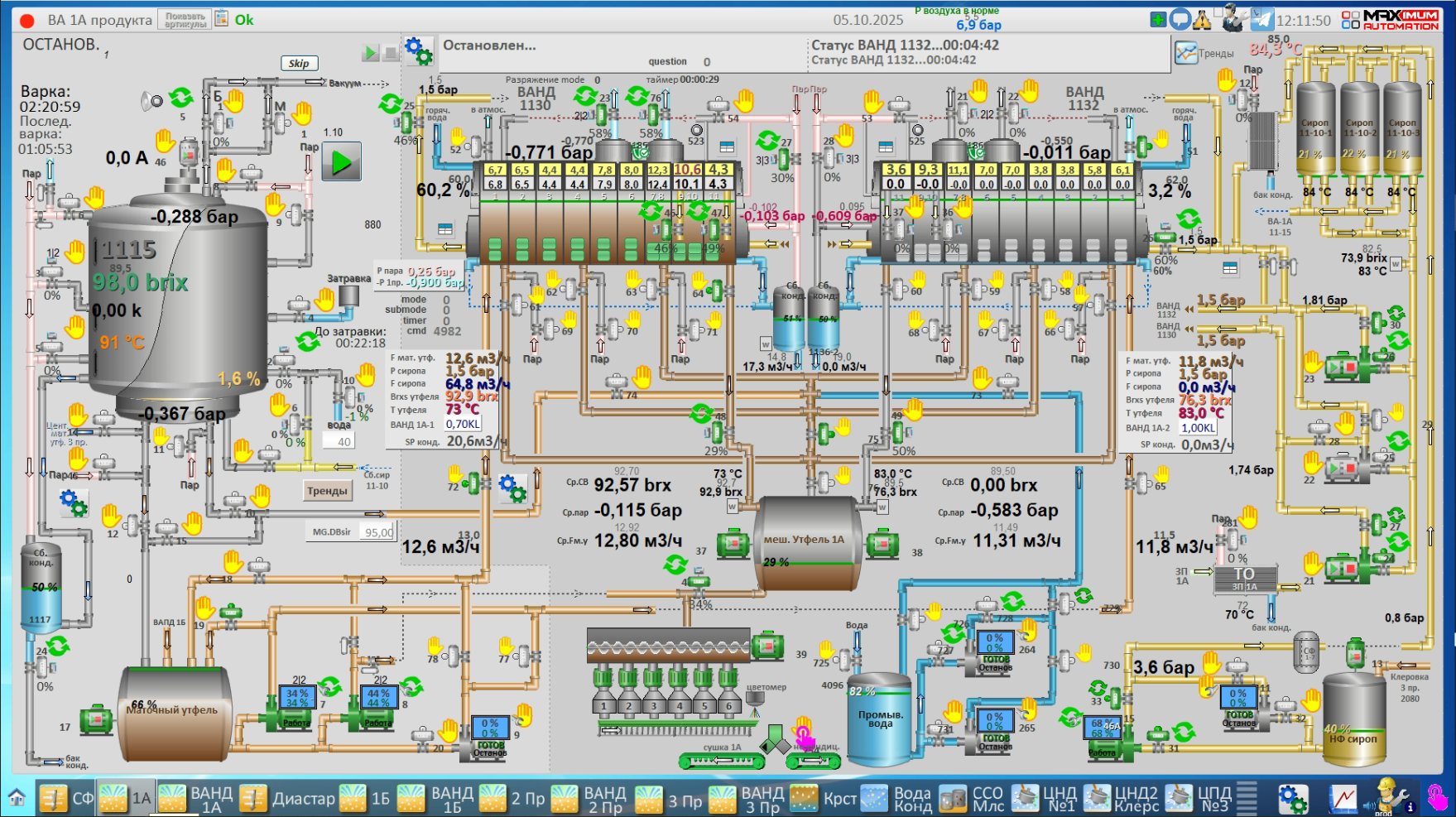The image size is (1456, 817).
Task: Open the operator with wrench icon
Action: (1391, 798)
